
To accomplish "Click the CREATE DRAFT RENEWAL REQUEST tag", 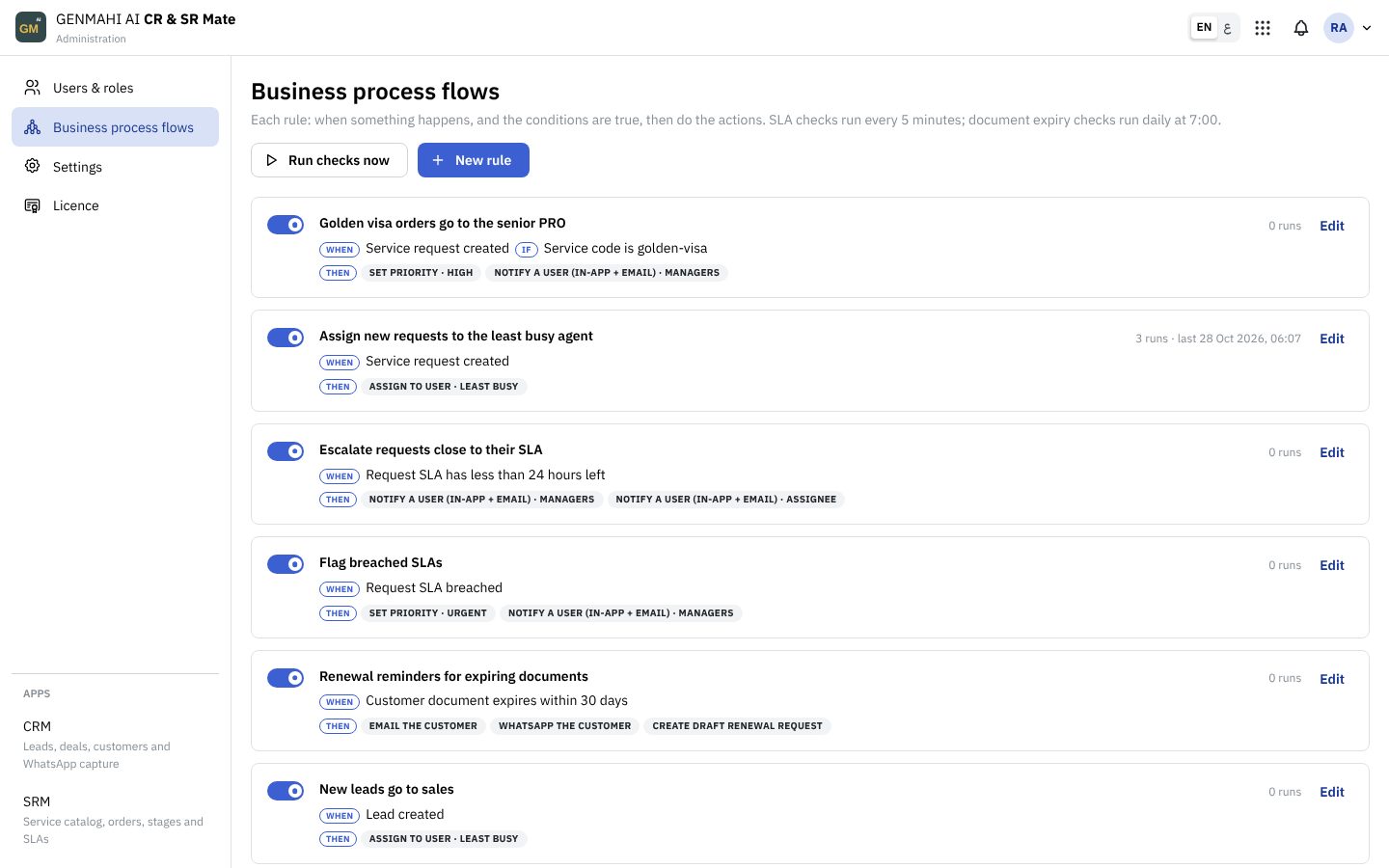I will point(737,726).
